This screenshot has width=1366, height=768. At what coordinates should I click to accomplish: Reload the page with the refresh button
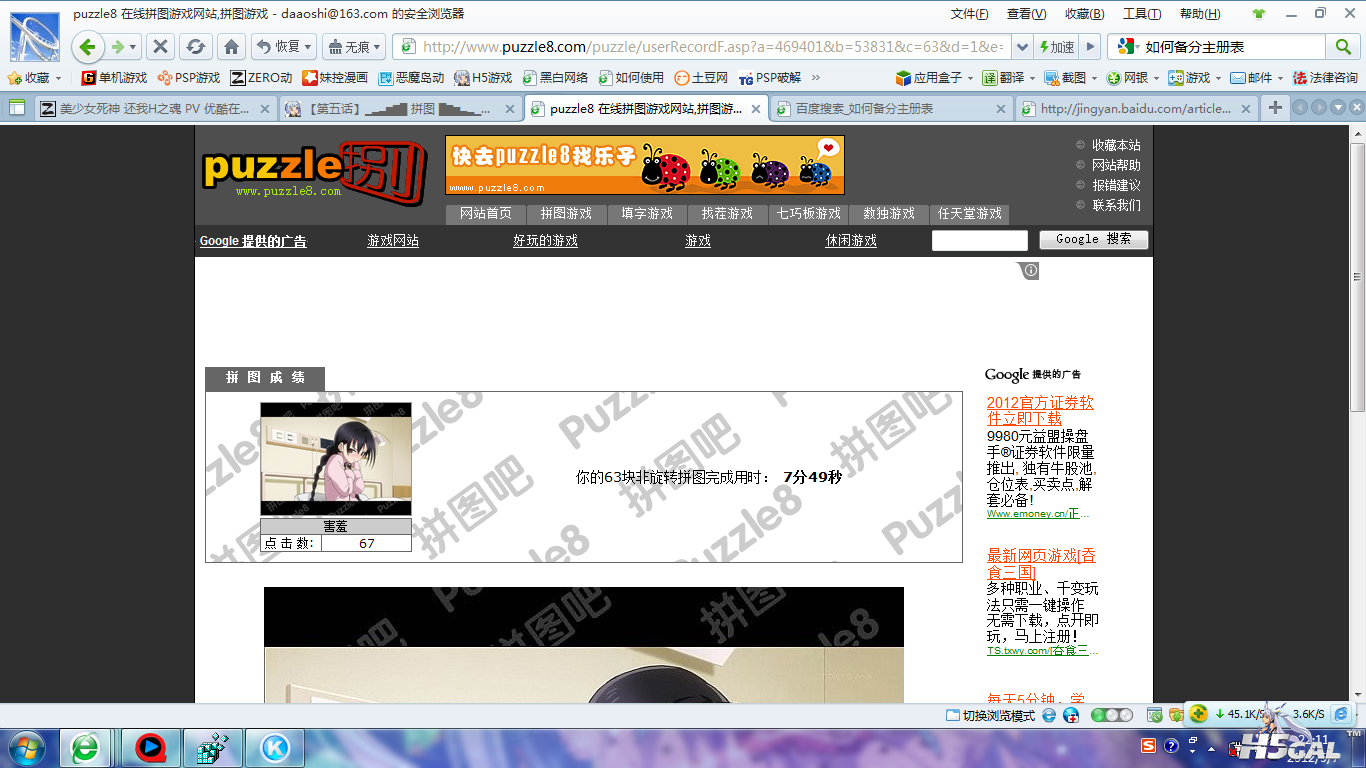point(195,47)
